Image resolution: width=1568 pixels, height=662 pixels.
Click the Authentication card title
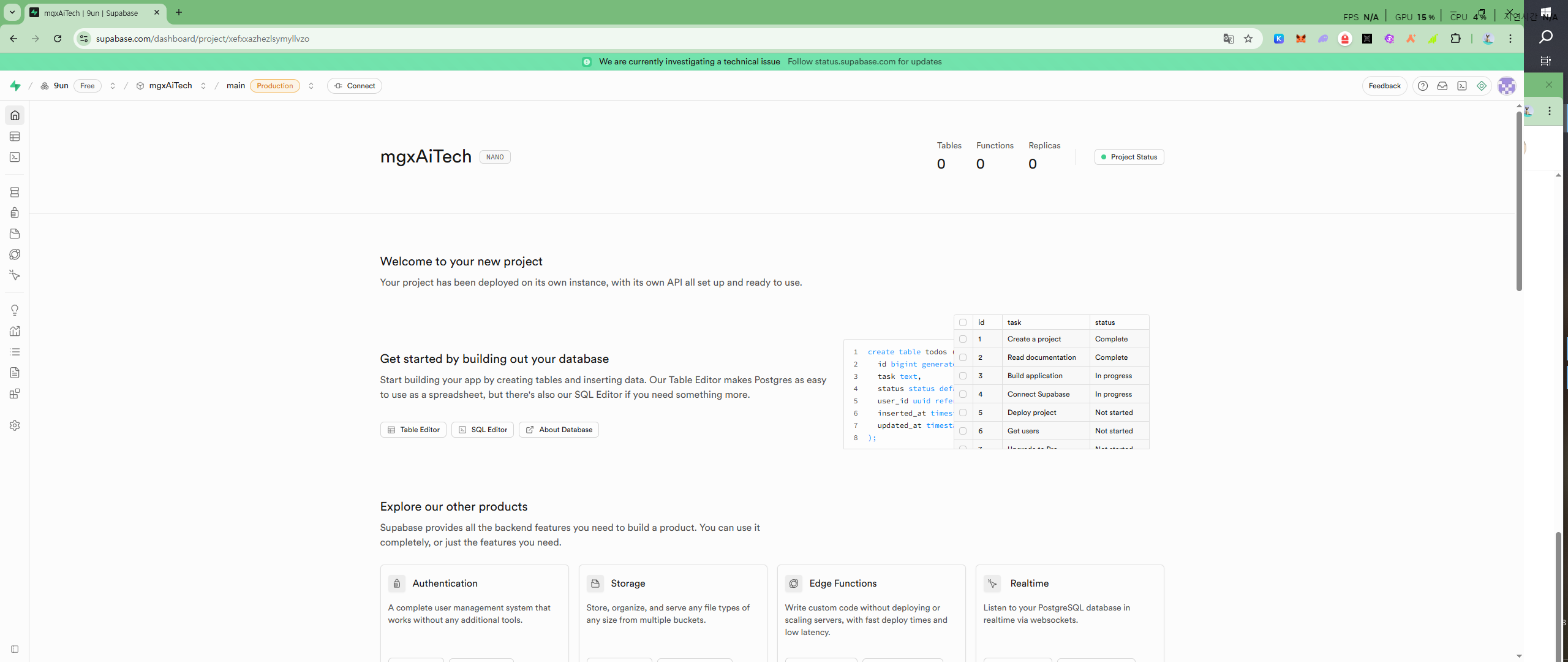(445, 584)
